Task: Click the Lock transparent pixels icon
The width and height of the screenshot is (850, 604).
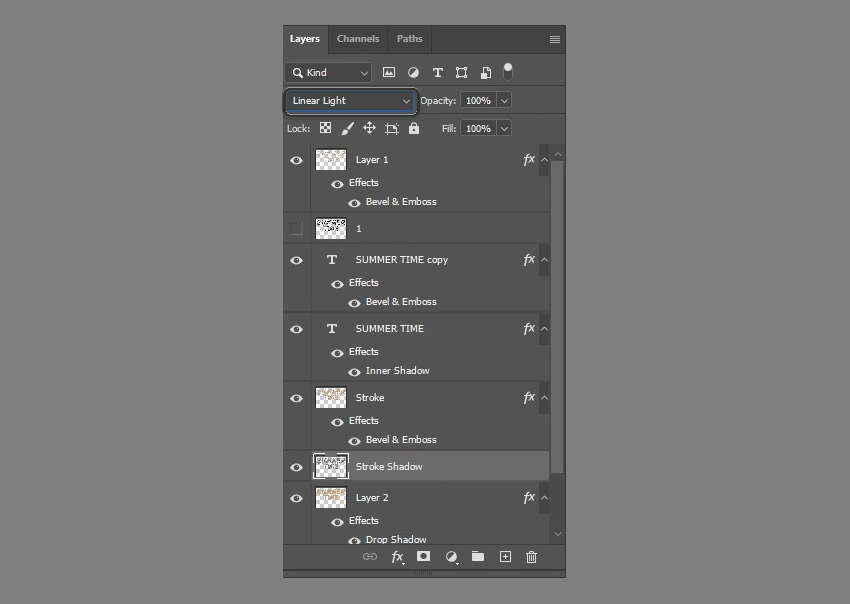Action: coord(324,128)
